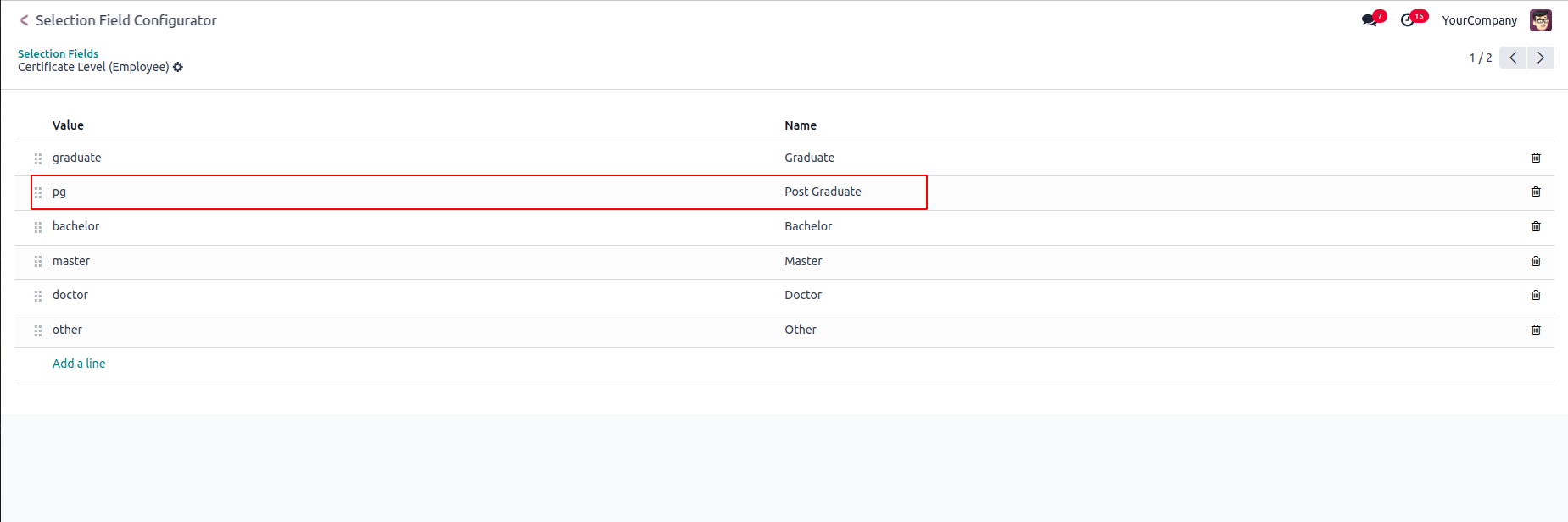Open the user avatar menu
Image resolution: width=1568 pixels, height=522 pixels.
click(1540, 20)
